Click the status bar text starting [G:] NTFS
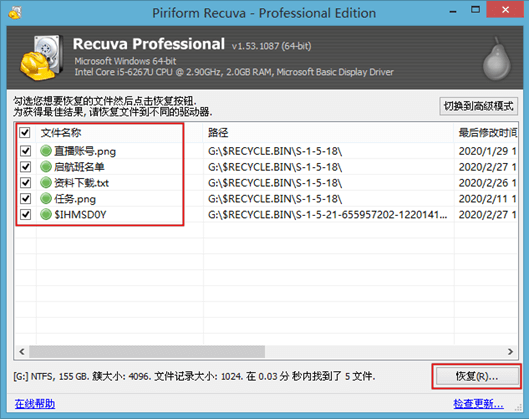 click(x=194, y=376)
